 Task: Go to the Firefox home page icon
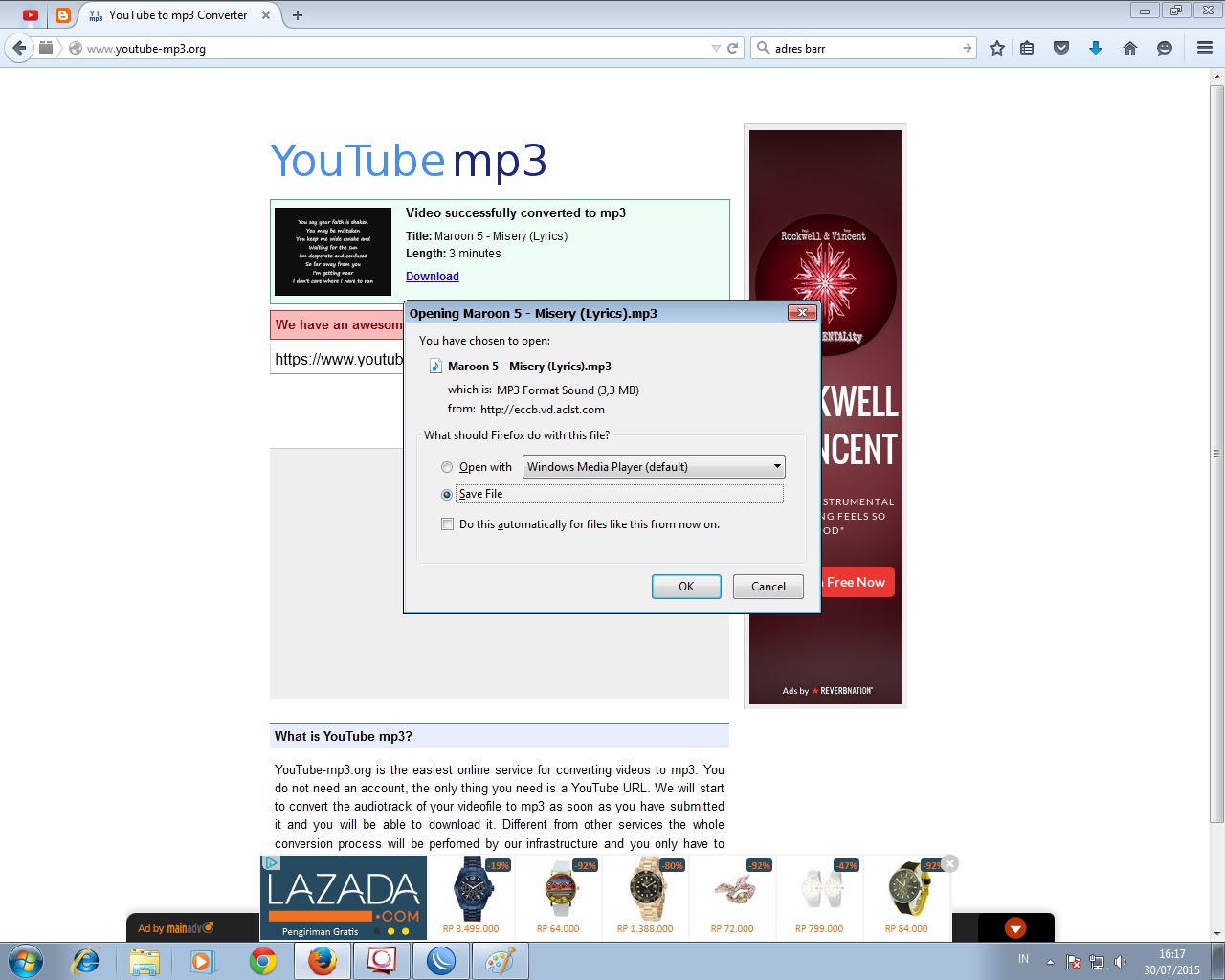pyautogui.click(x=1130, y=48)
